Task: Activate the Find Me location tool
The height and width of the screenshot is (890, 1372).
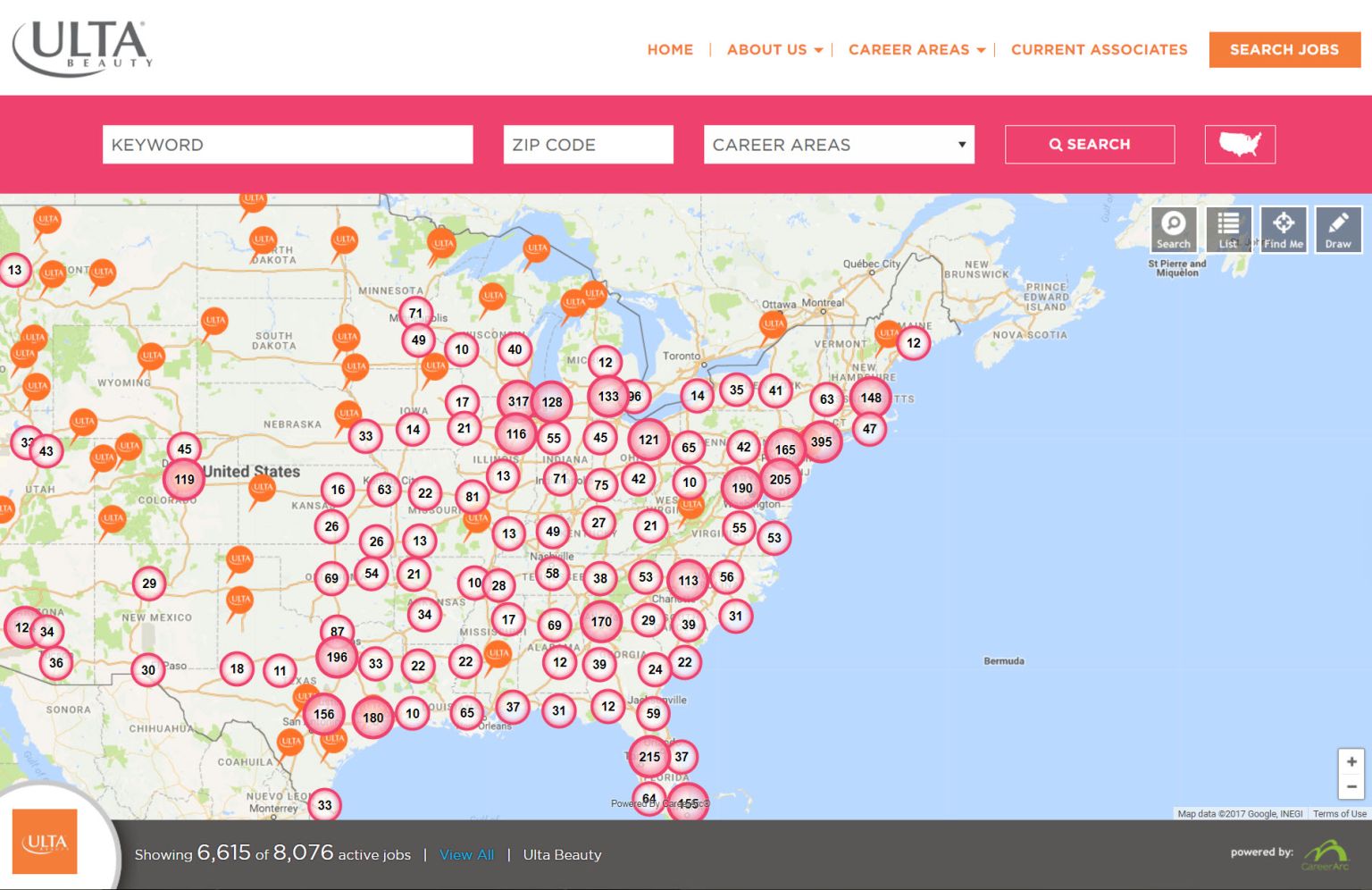Action: coord(1284,229)
